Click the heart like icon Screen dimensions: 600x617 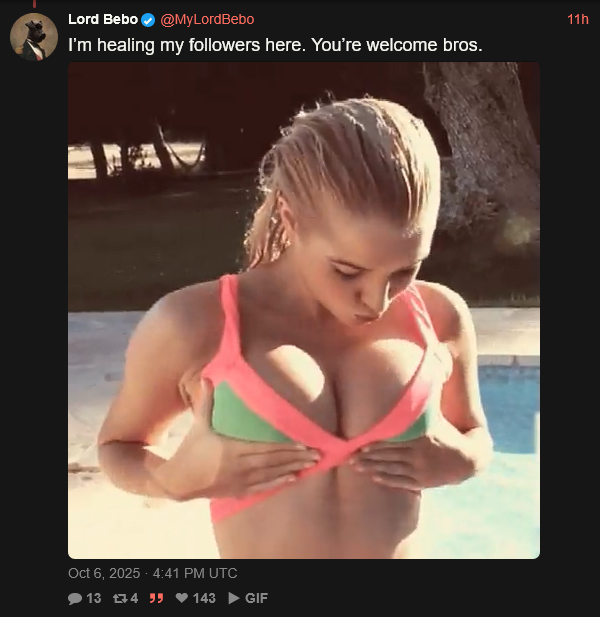181,598
